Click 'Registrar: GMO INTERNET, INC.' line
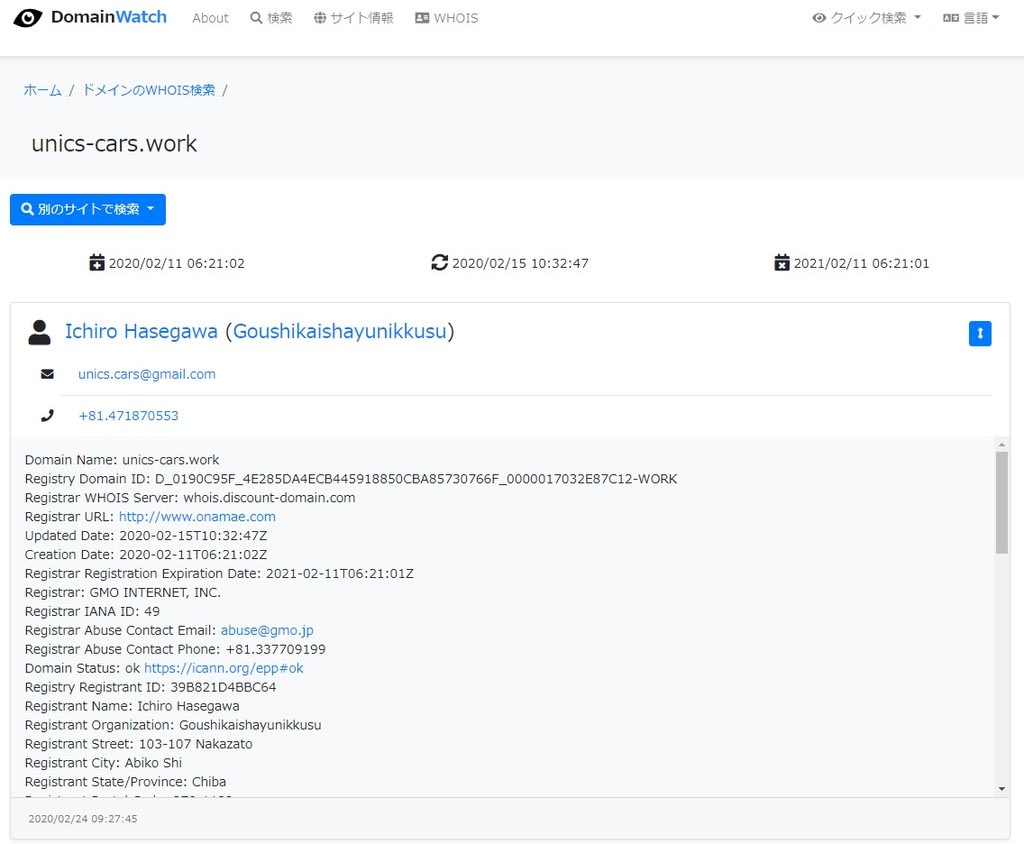The height and width of the screenshot is (844, 1024). (123, 592)
